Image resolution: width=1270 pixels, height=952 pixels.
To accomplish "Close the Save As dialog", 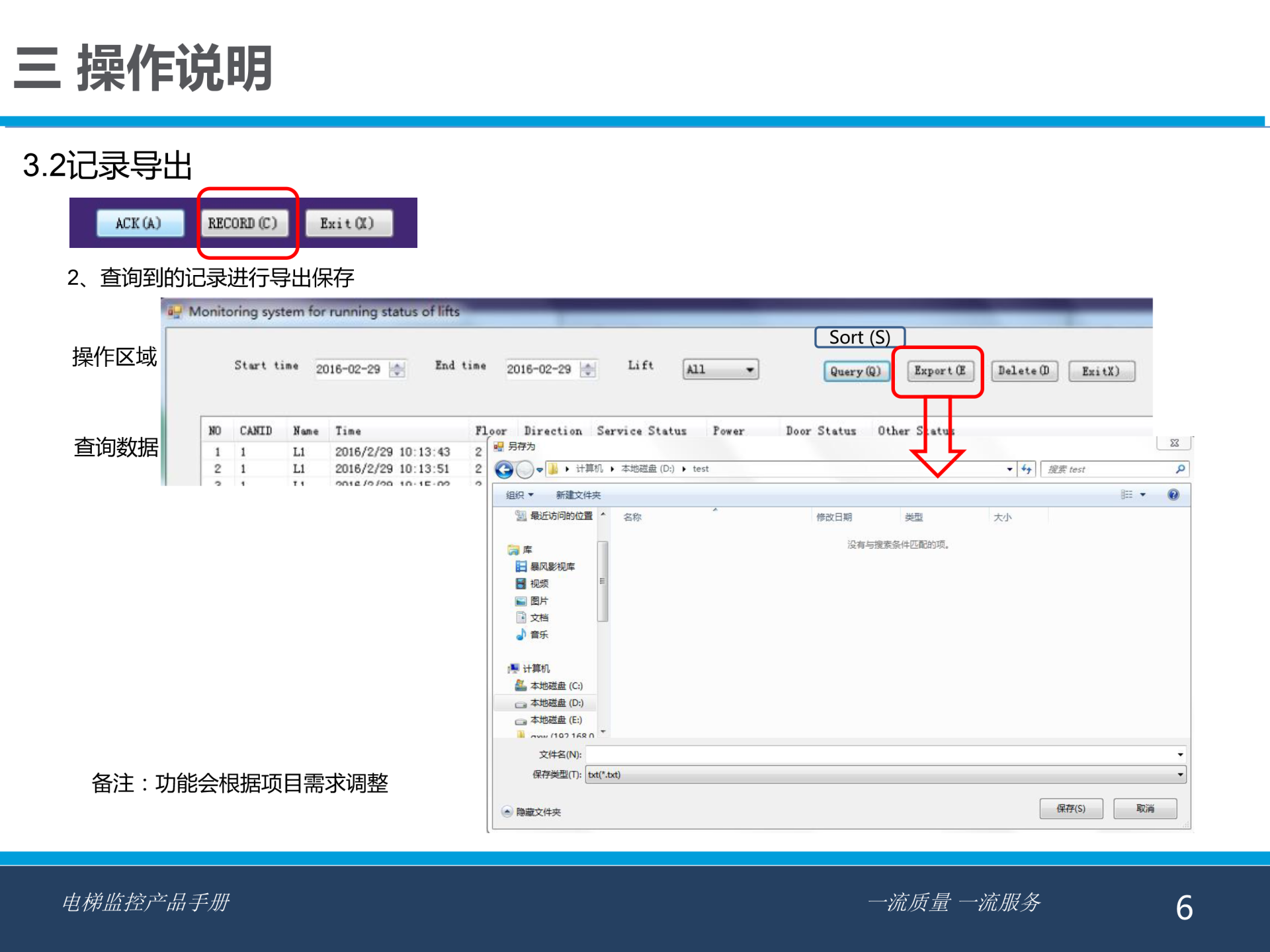I will point(1174,443).
